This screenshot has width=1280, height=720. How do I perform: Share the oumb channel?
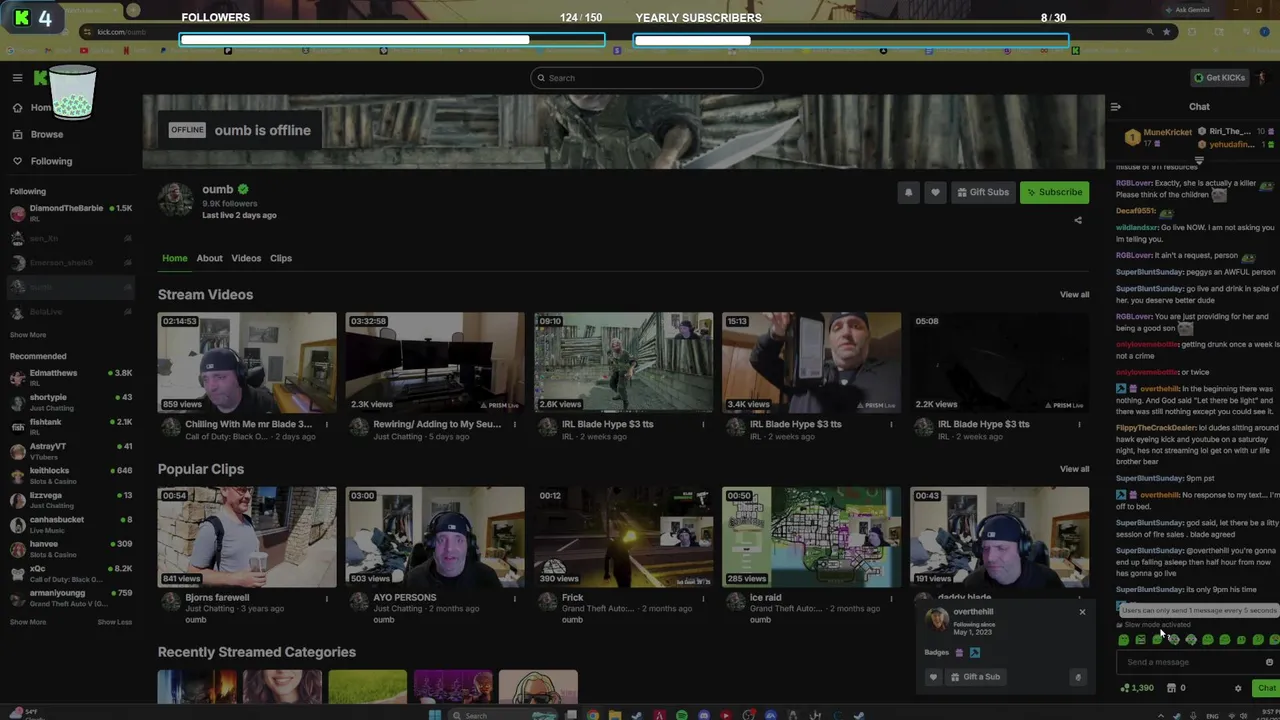pos(1078,220)
